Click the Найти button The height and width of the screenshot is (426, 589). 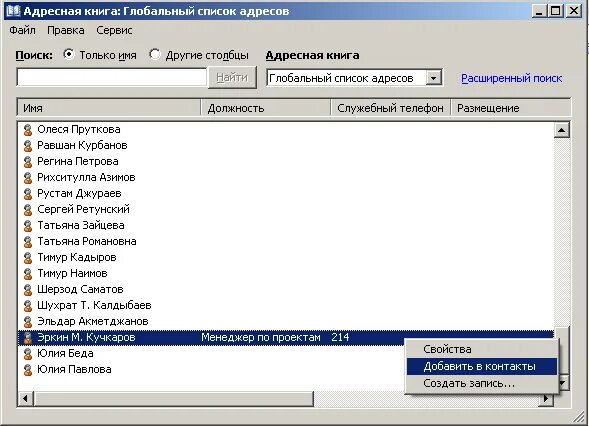point(232,77)
